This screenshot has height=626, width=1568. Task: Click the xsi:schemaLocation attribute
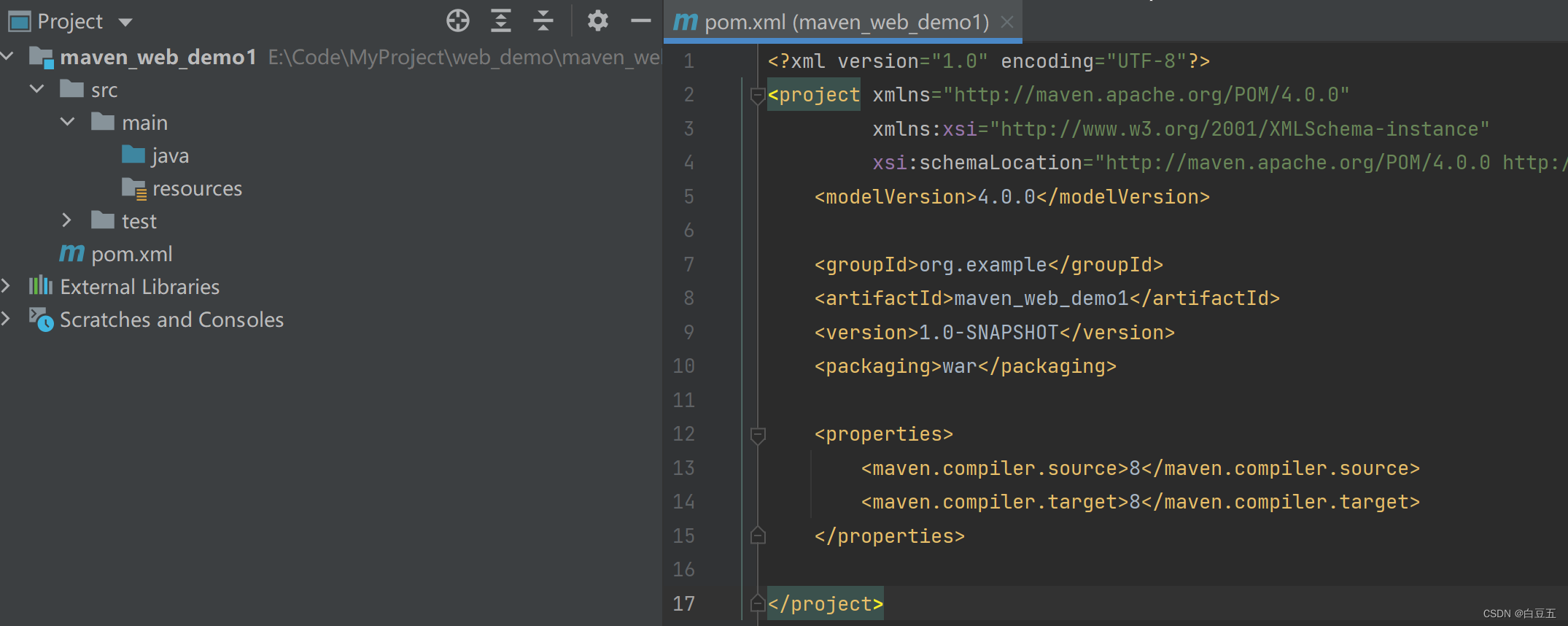pyautogui.click(x=977, y=163)
